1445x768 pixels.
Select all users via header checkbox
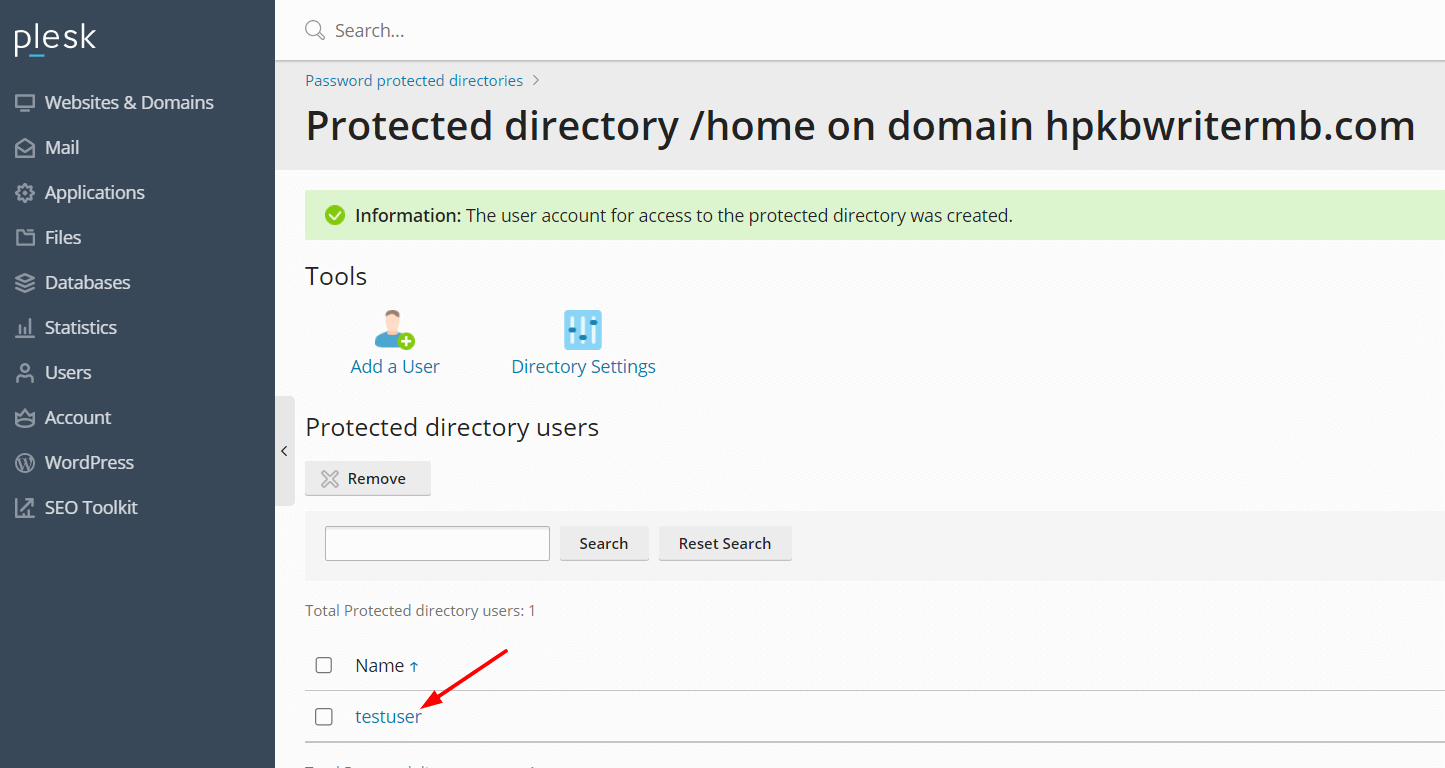click(x=324, y=664)
